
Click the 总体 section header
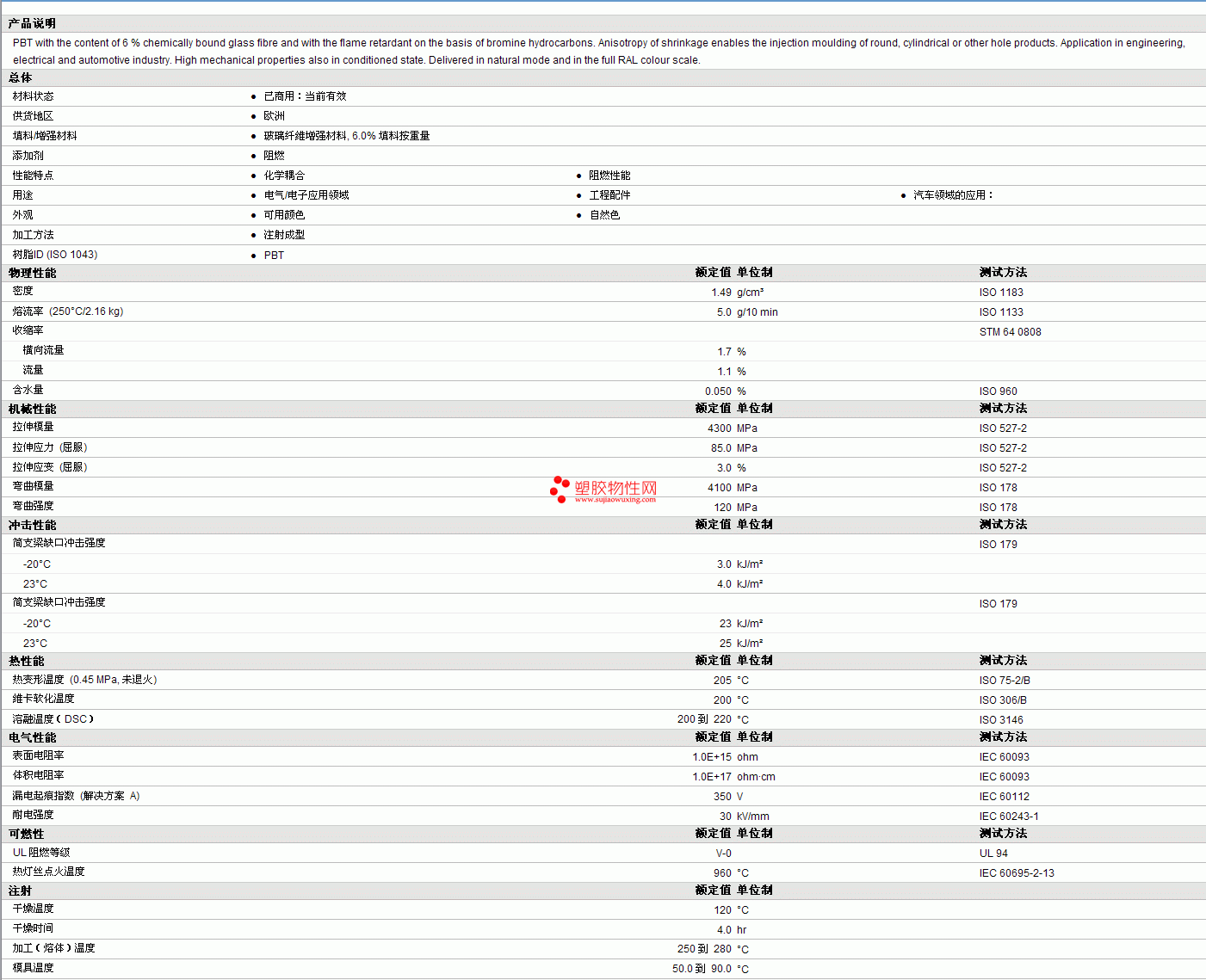click(x=21, y=77)
